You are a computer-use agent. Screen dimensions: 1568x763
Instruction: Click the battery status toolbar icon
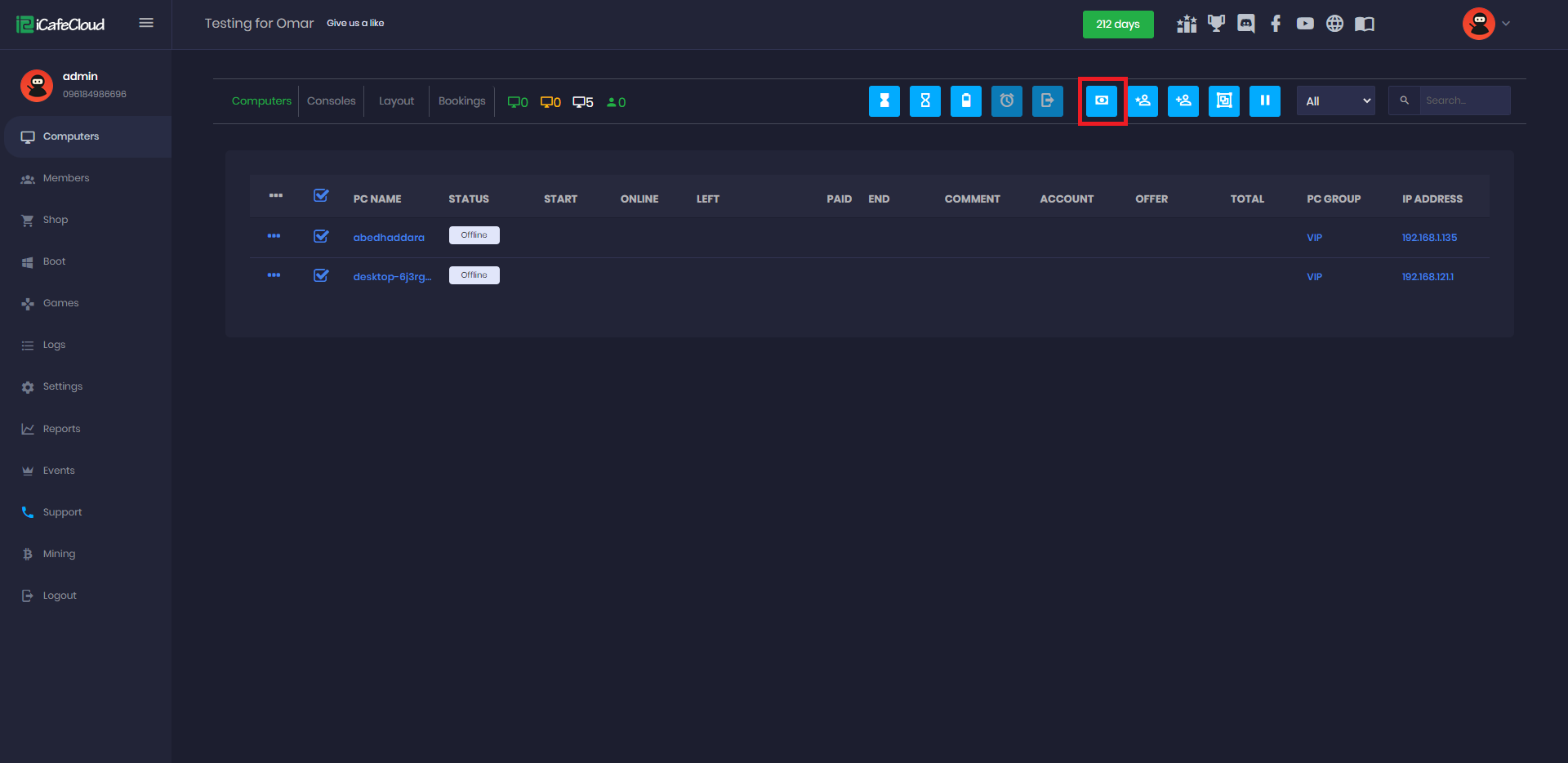tap(966, 100)
